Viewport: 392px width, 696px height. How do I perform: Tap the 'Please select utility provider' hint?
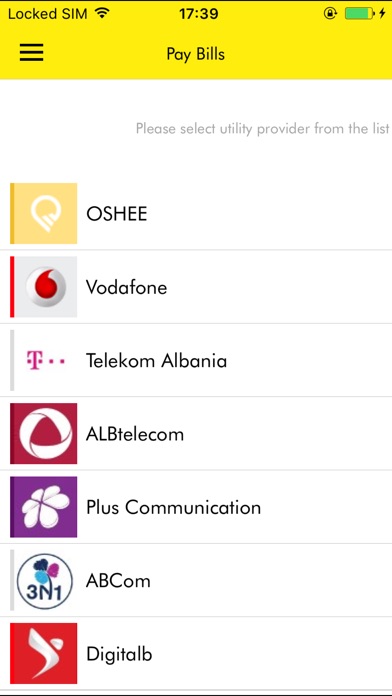coord(262,129)
